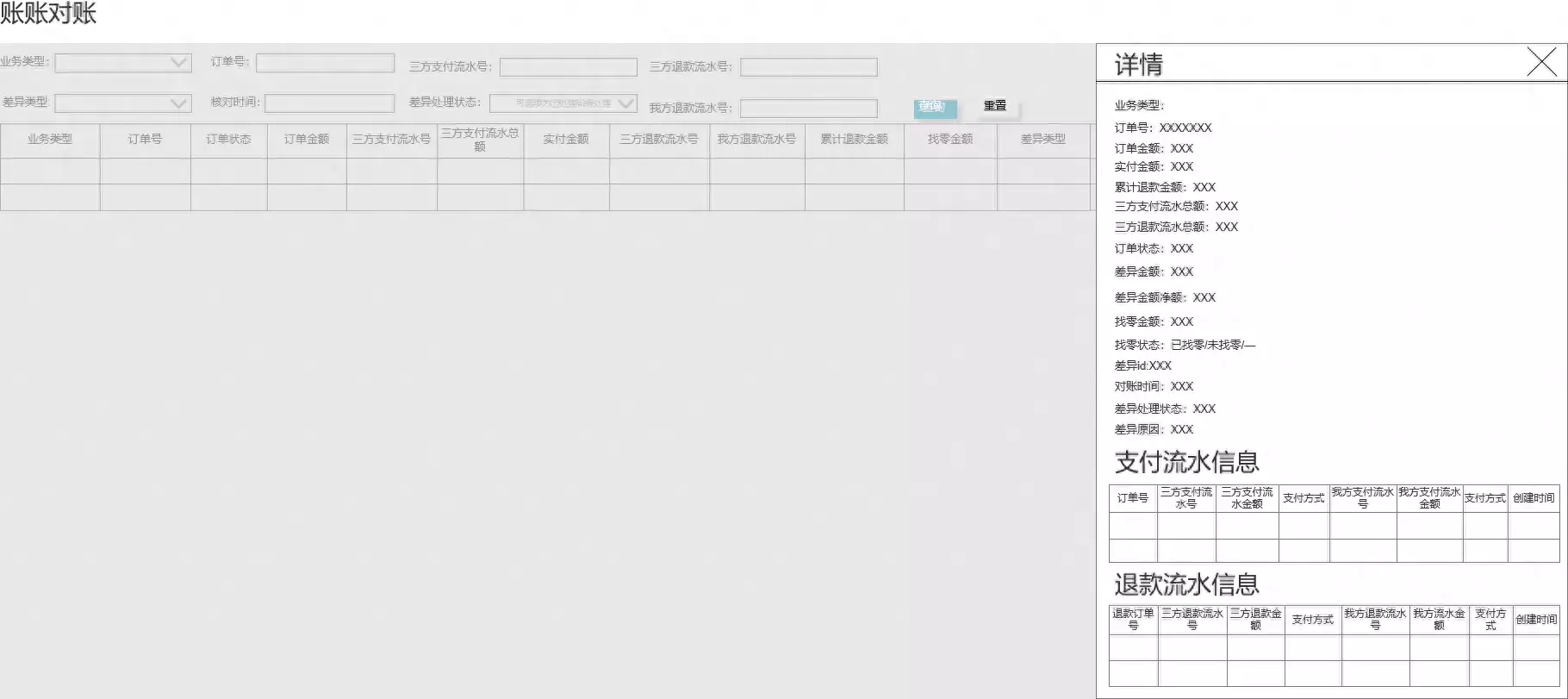1568x699 pixels.
Task: Select the 订单状态 column header
Action: point(228,140)
